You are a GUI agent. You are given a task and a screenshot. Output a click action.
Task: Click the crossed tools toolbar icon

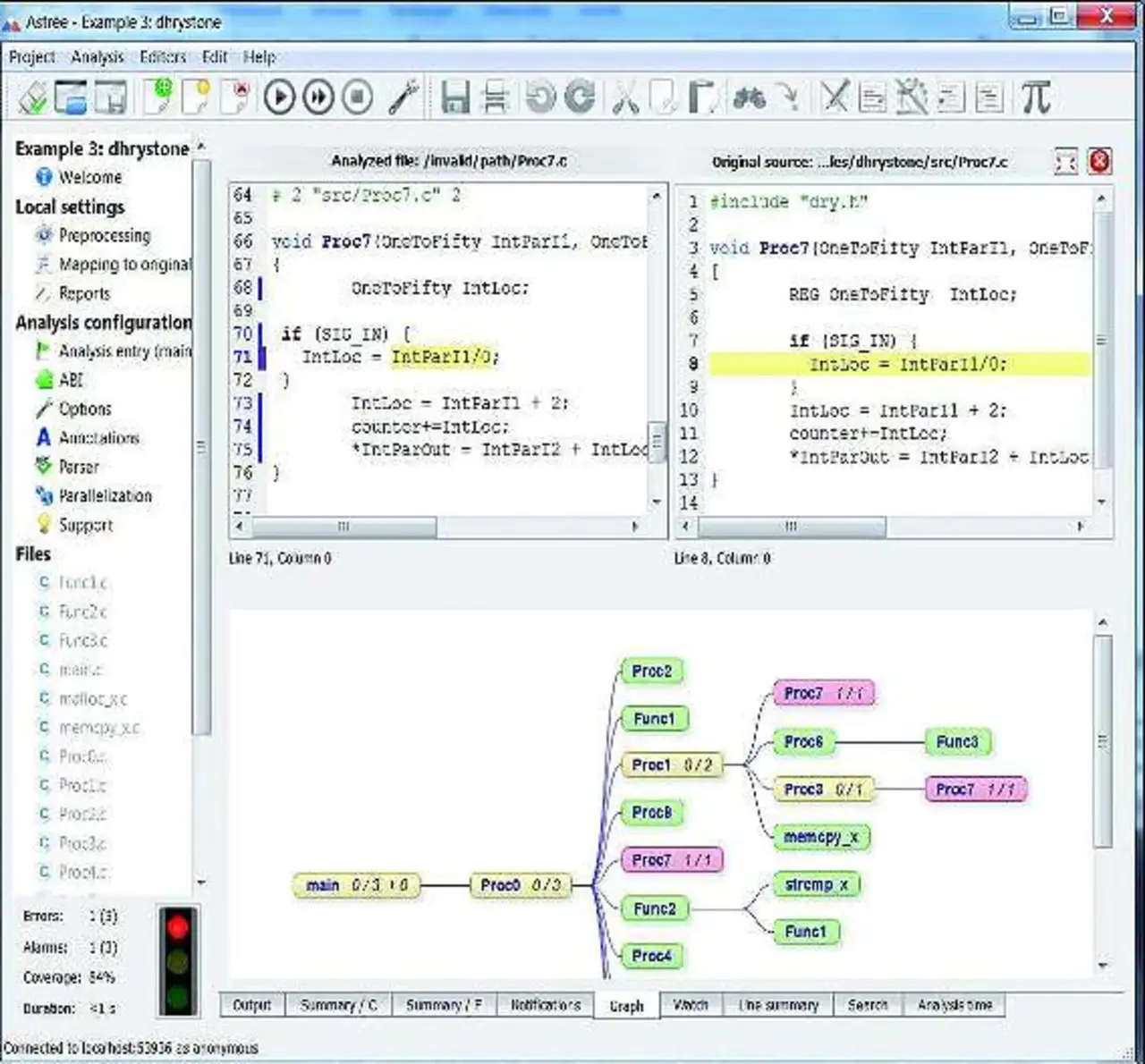click(x=835, y=97)
